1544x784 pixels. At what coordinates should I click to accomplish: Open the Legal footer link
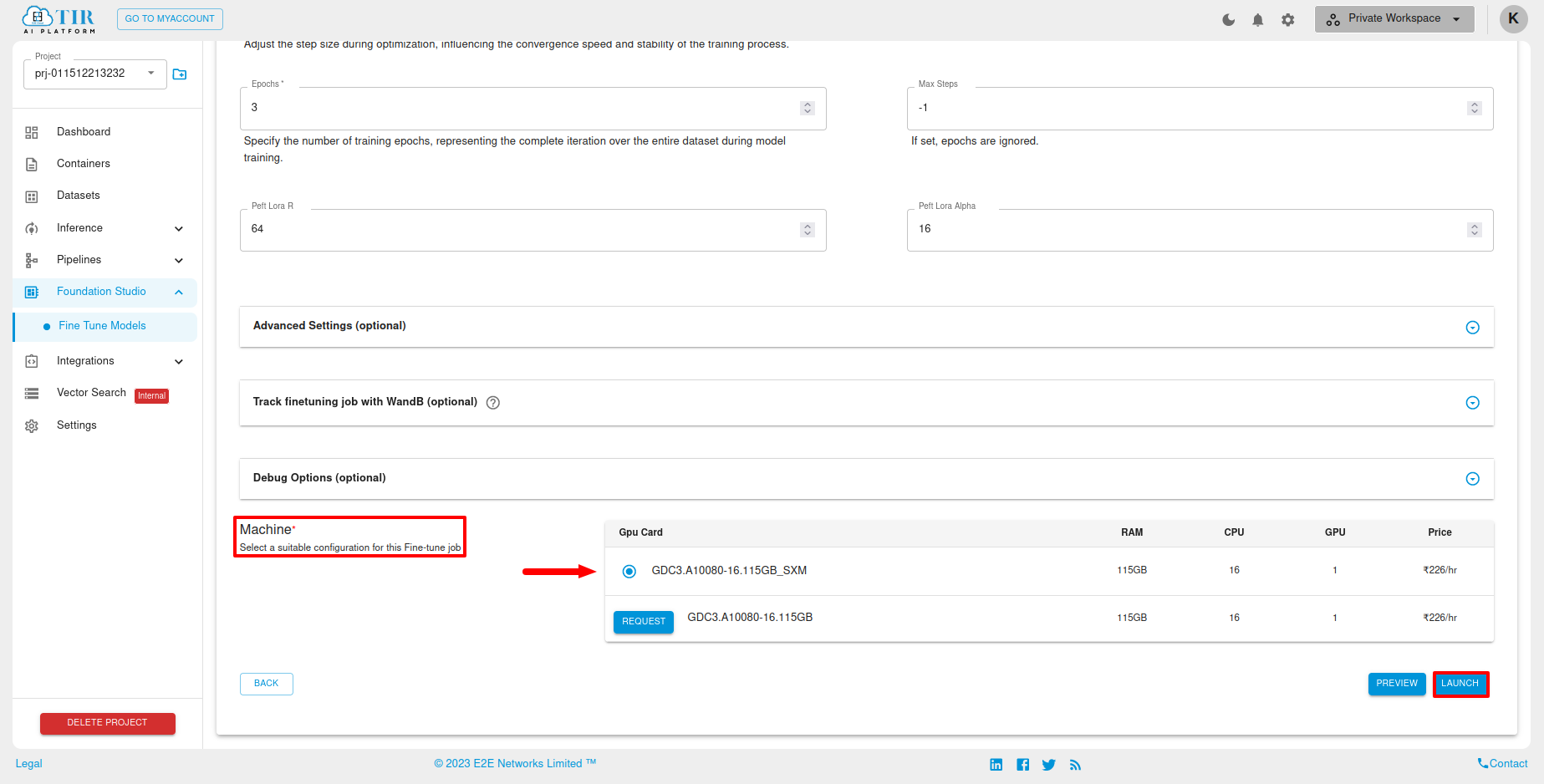(x=28, y=764)
